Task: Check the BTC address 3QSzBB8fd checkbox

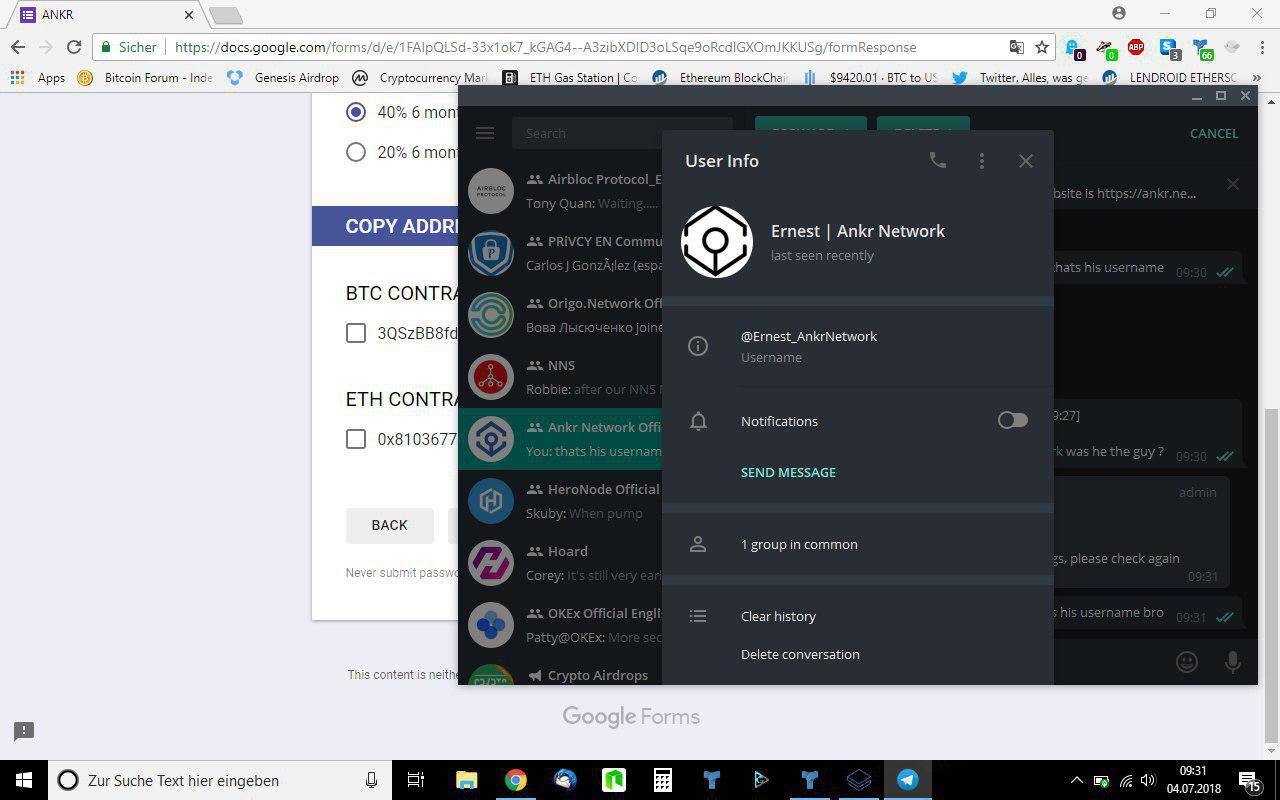Action: coord(355,333)
